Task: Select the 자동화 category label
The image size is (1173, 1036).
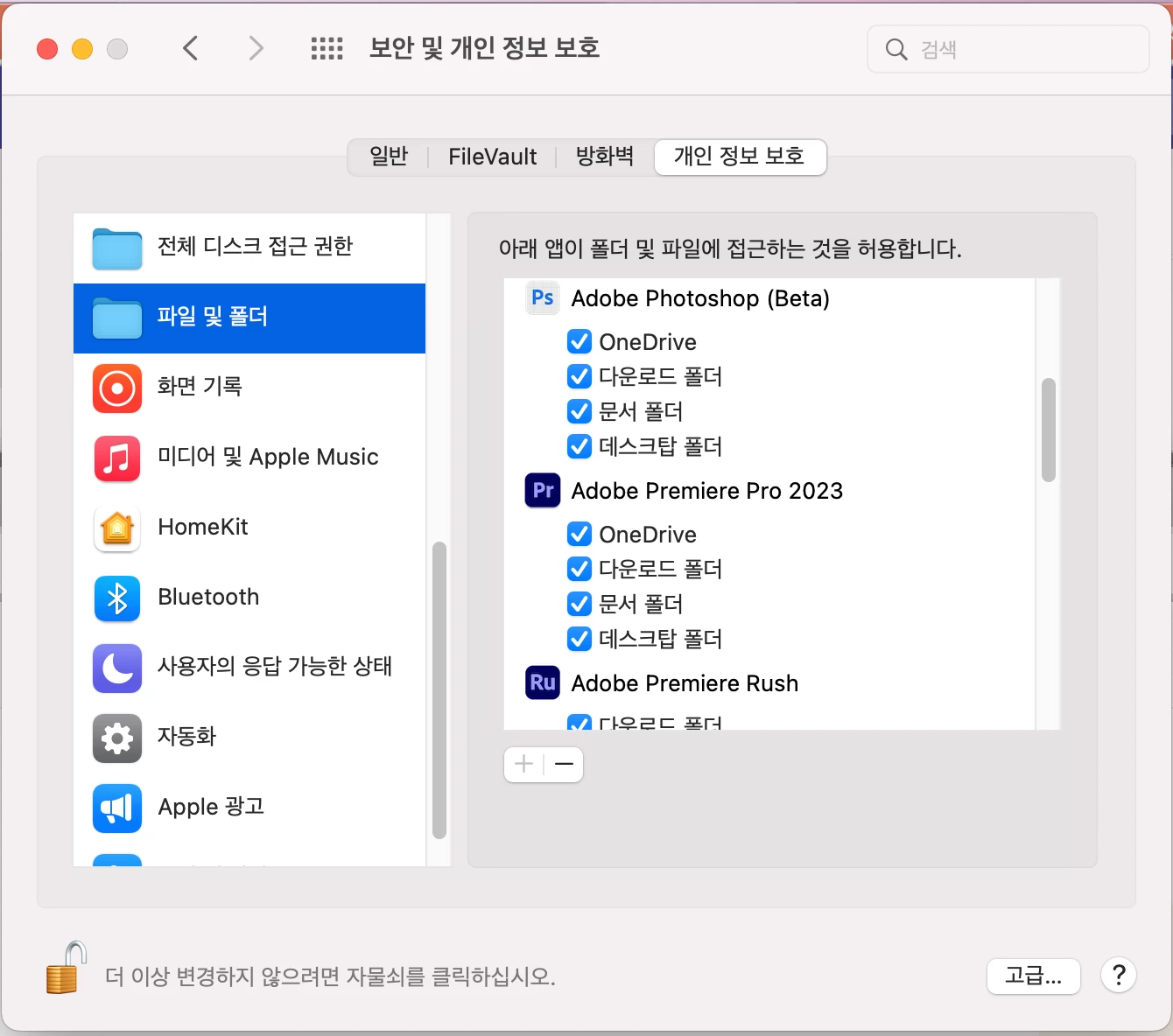Action: [186, 737]
